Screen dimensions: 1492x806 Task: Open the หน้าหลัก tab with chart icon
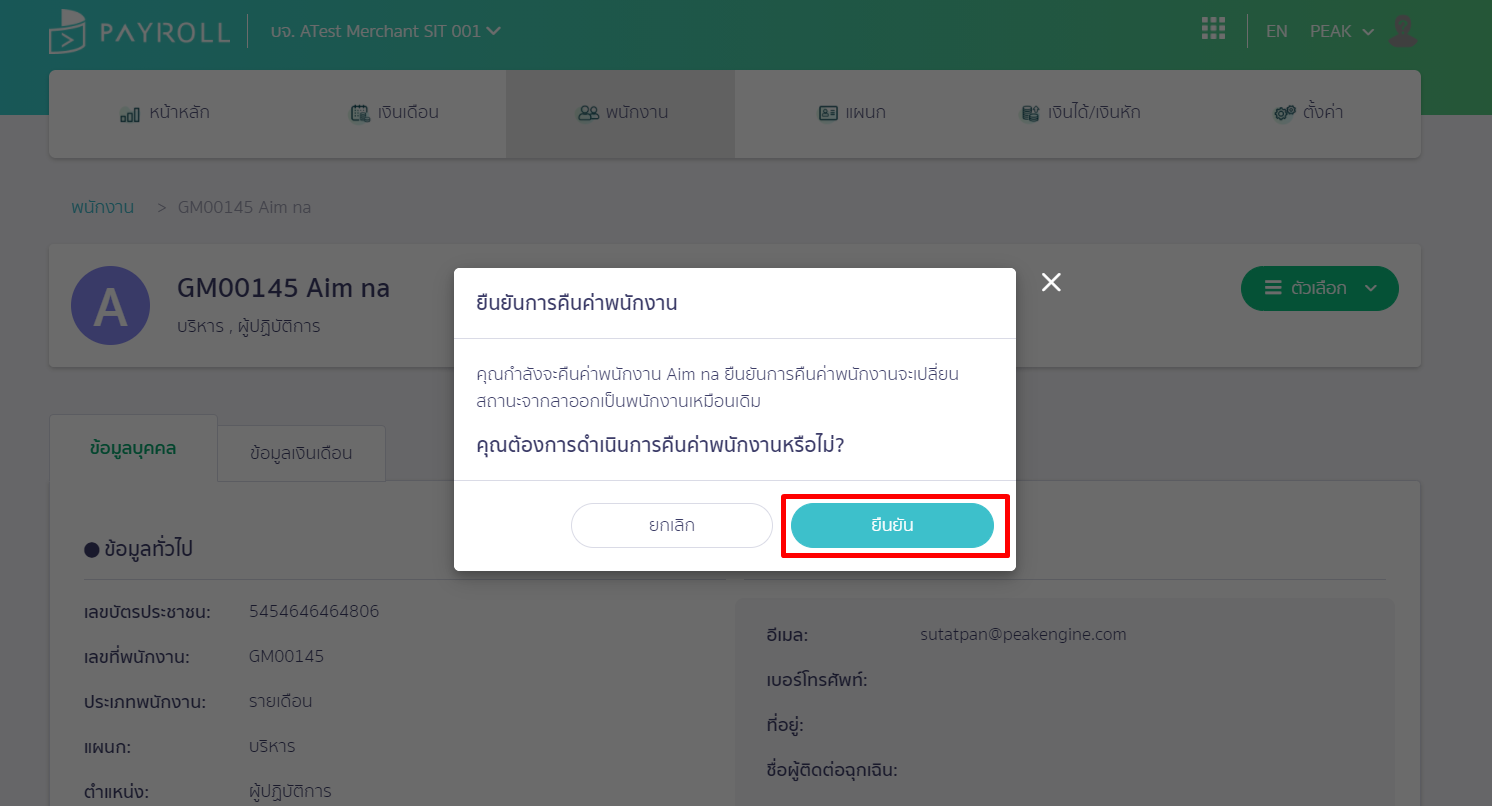(x=164, y=113)
